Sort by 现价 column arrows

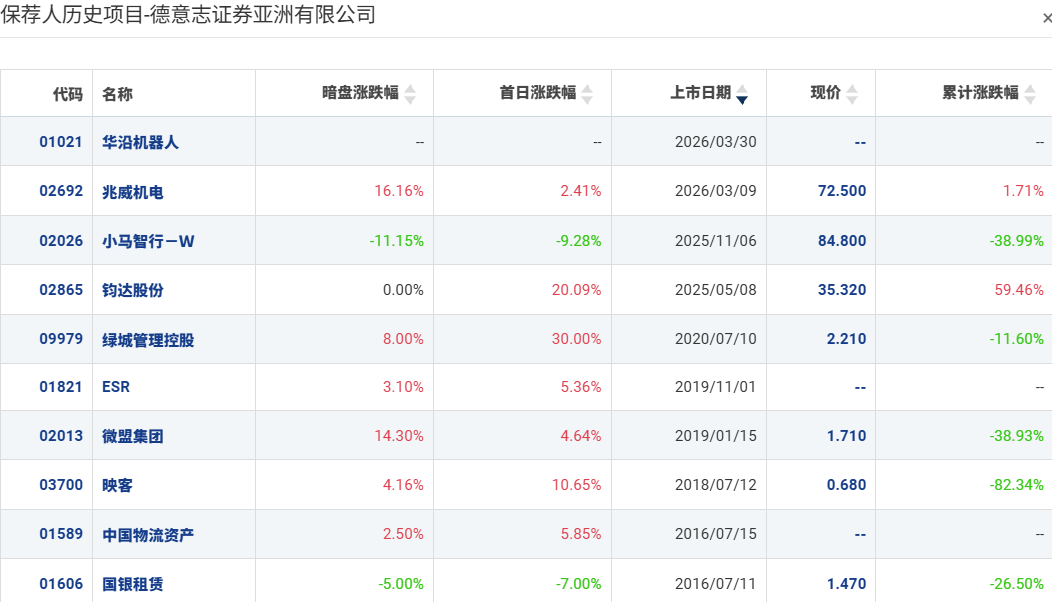[852, 94]
